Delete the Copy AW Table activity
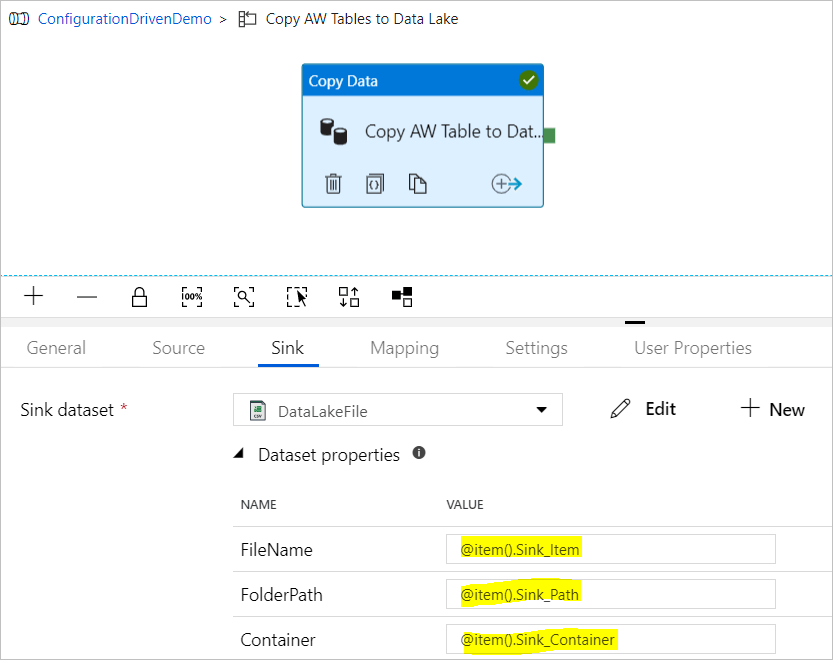833x660 pixels. 333,184
